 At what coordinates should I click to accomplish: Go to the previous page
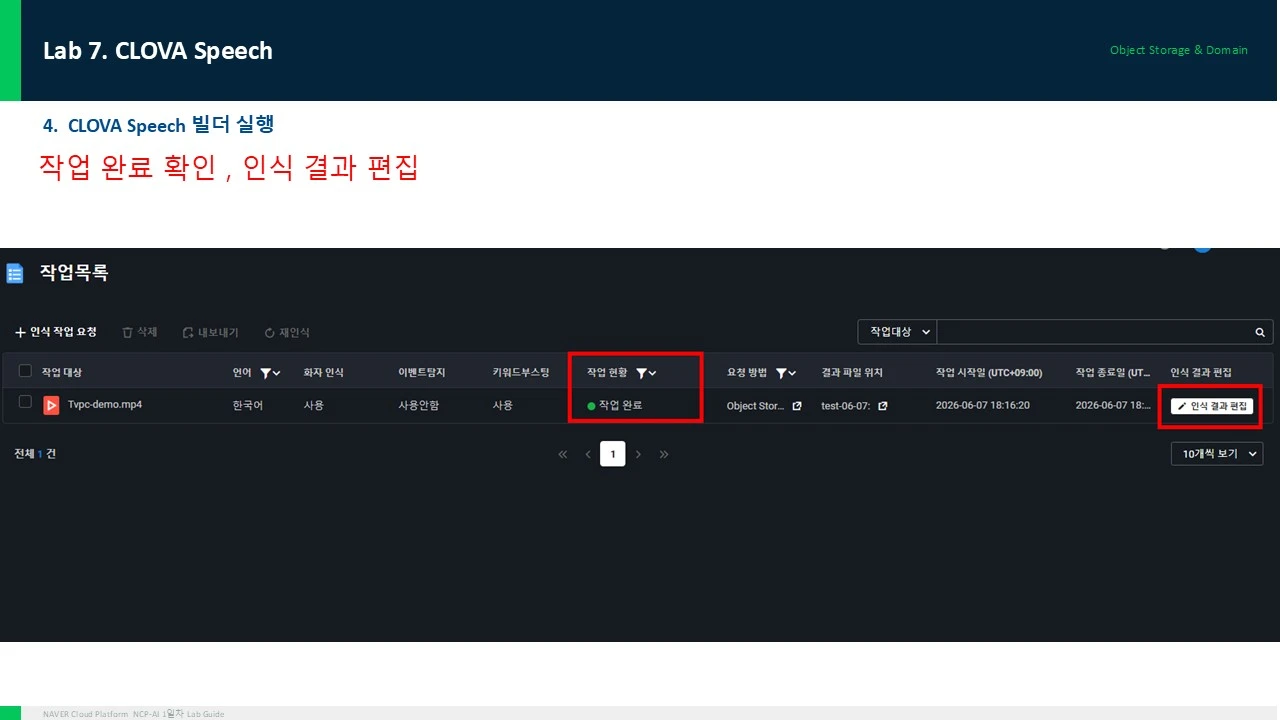pos(588,454)
